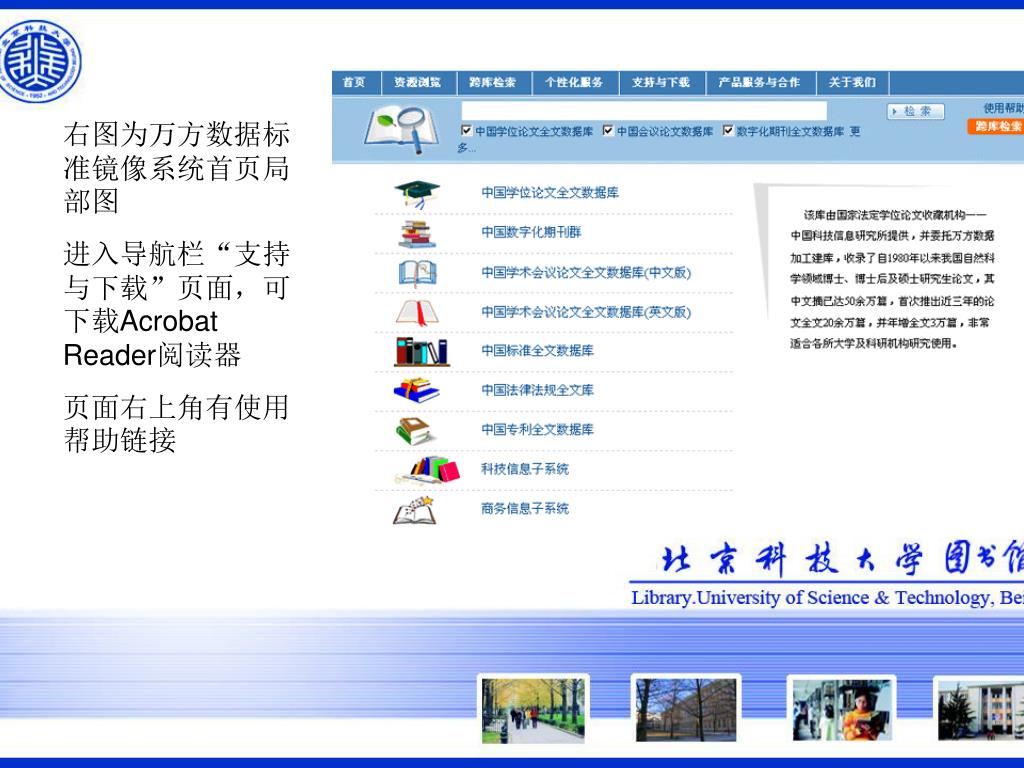Click the bare trees campus photo
This screenshot has height=768, width=1024.
pyautogui.click(x=686, y=709)
